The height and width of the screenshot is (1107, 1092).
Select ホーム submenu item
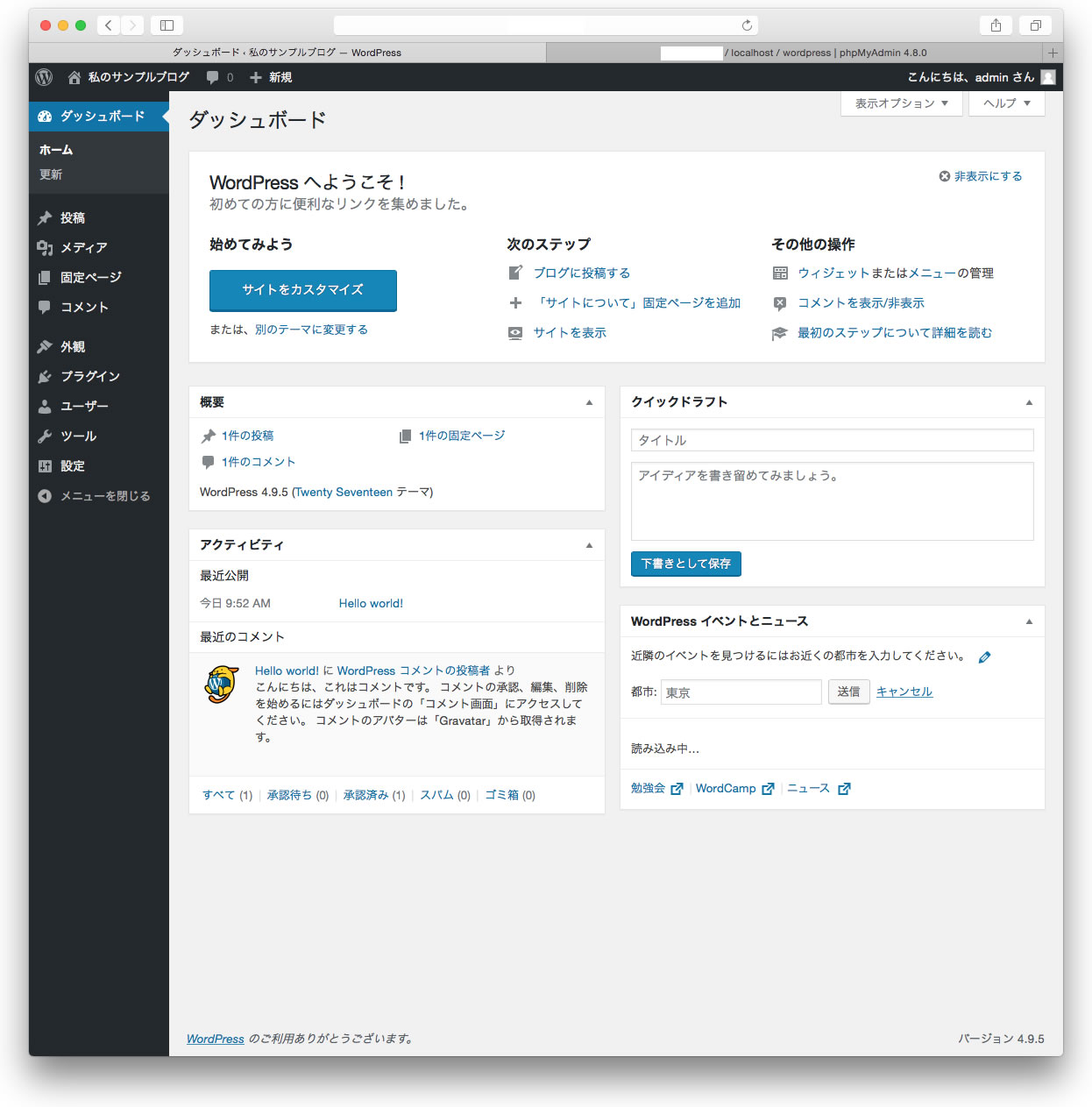coord(56,150)
